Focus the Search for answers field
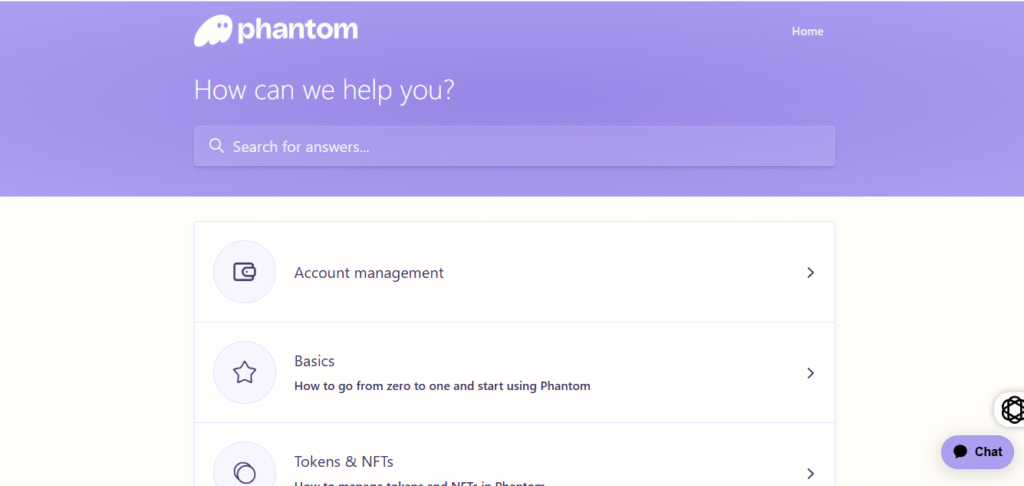1024x486 pixels. click(514, 146)
